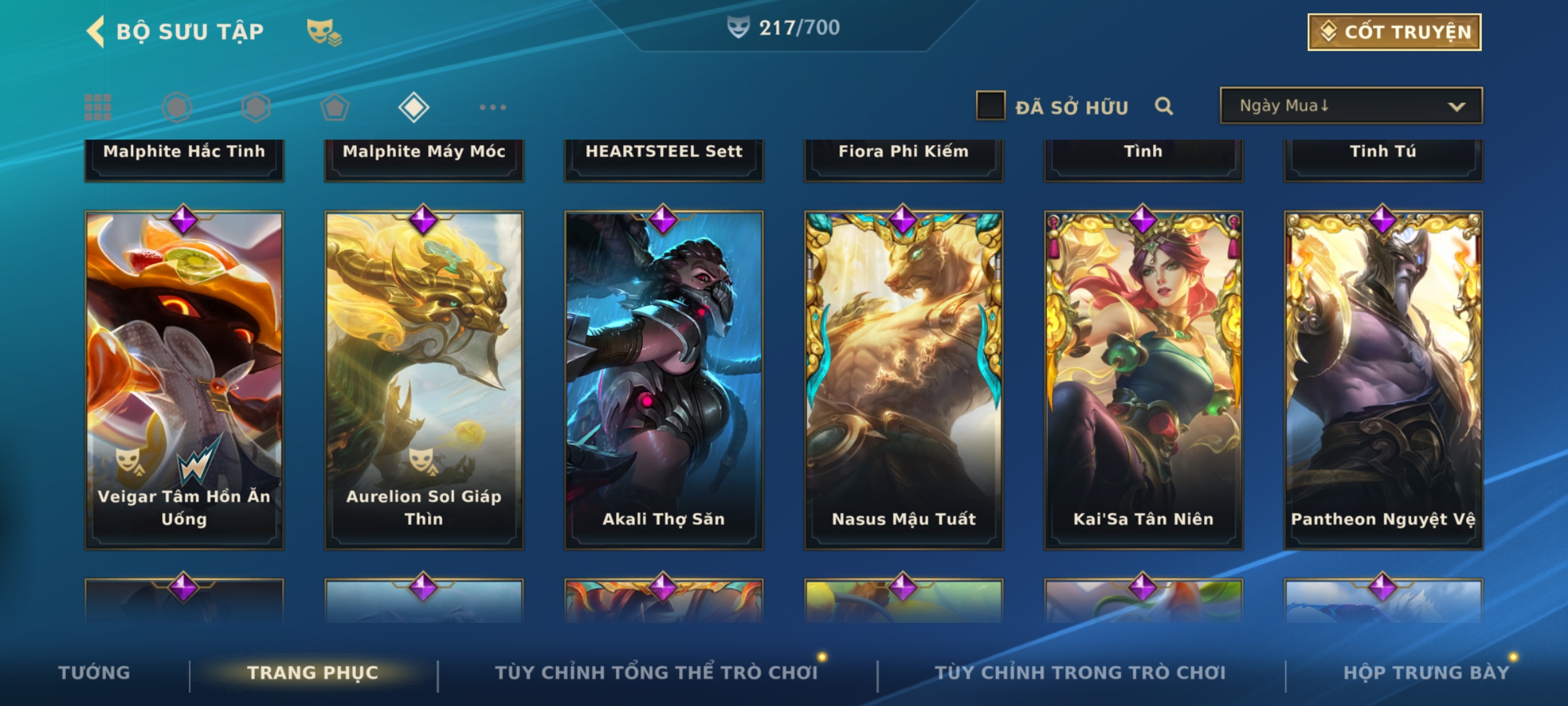
Task: Open the mask and coins icon
Action: pos(324,32)
